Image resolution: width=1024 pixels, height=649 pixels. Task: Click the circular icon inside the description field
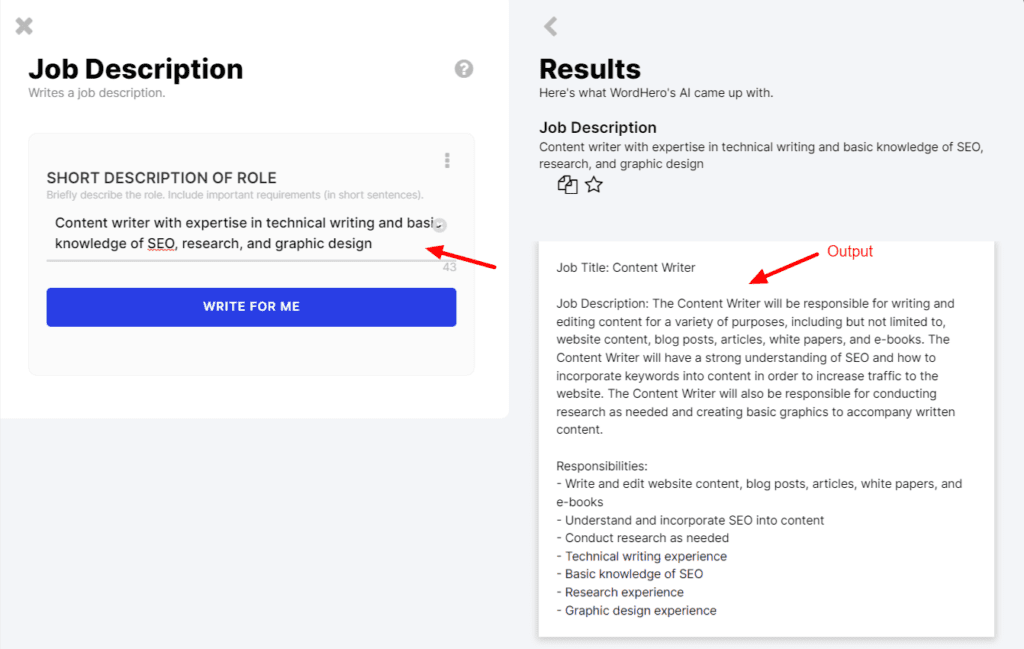pyautogui.click(x=439, y=224)
